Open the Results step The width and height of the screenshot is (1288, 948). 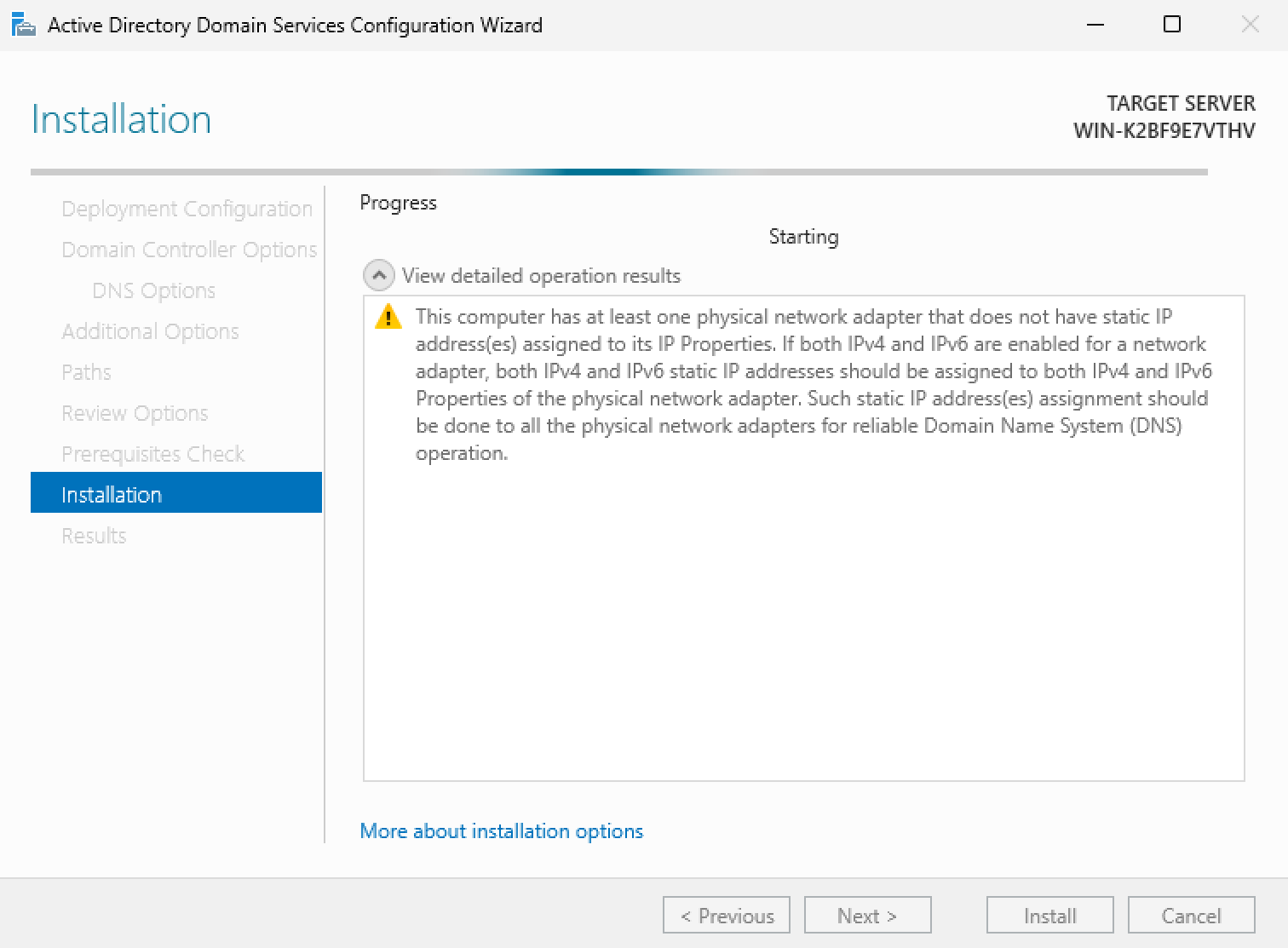tap(94, 536)
